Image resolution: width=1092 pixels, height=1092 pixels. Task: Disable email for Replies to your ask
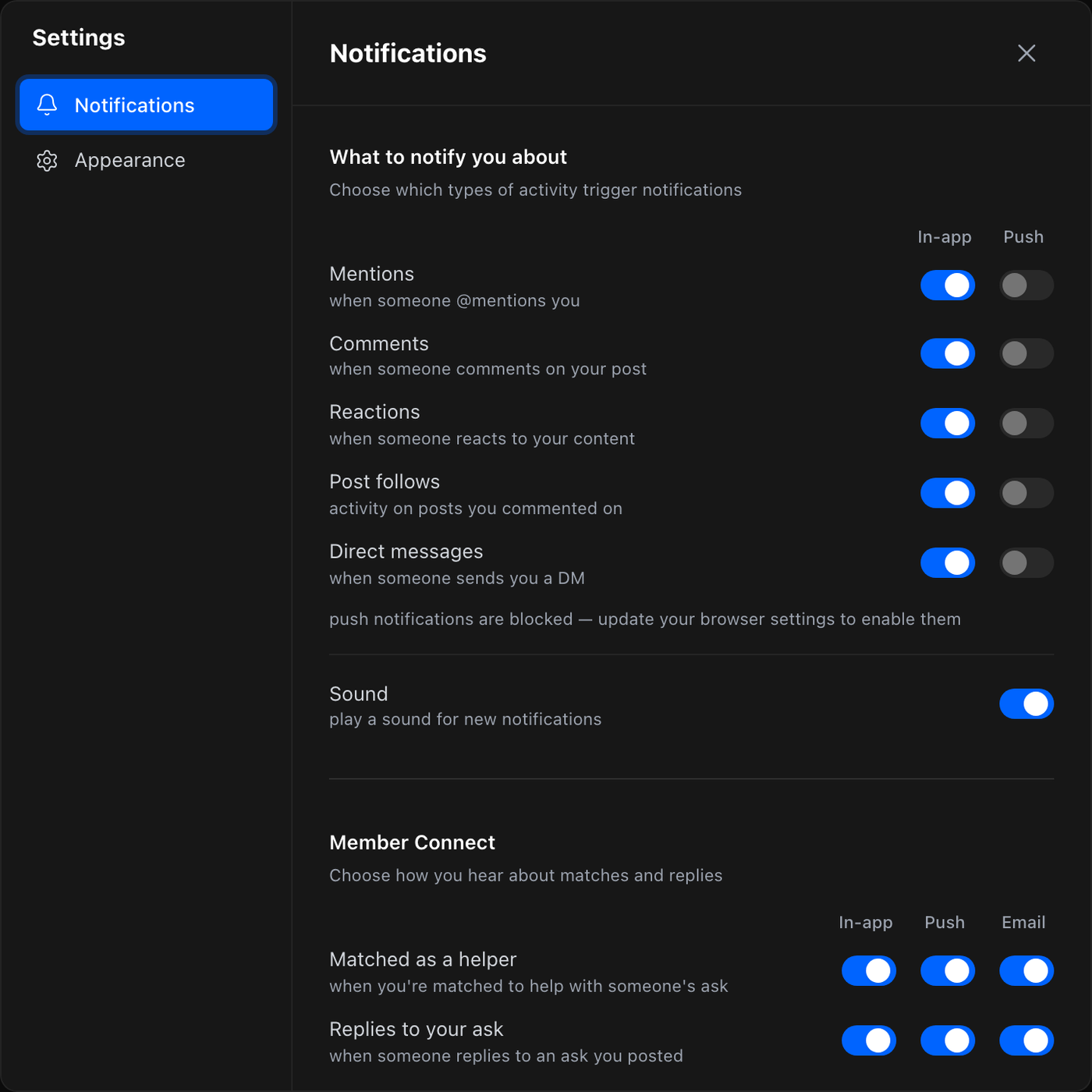[x=1026, y=1041]
